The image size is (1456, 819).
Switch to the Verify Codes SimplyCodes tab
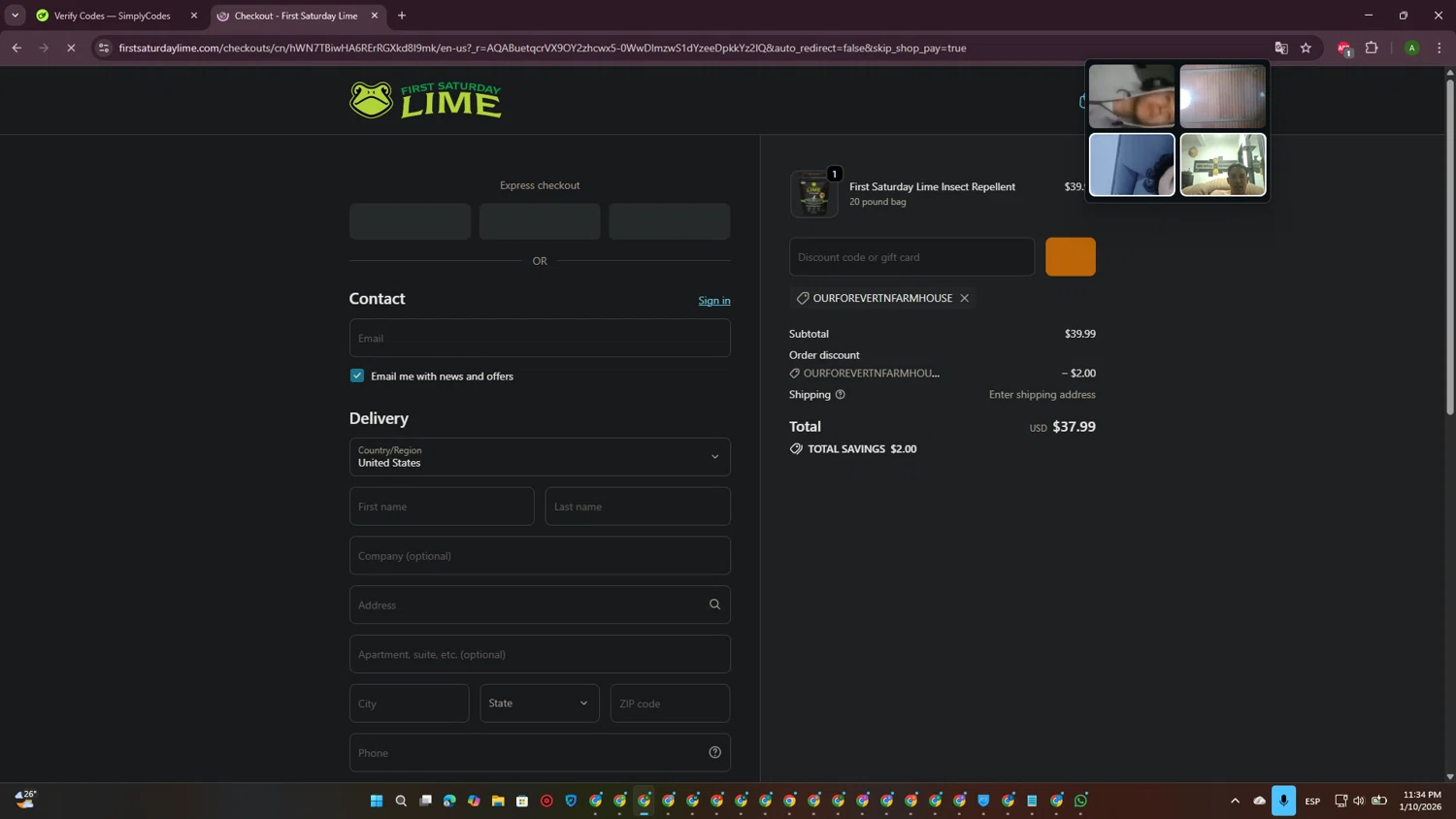coord(112,16)
